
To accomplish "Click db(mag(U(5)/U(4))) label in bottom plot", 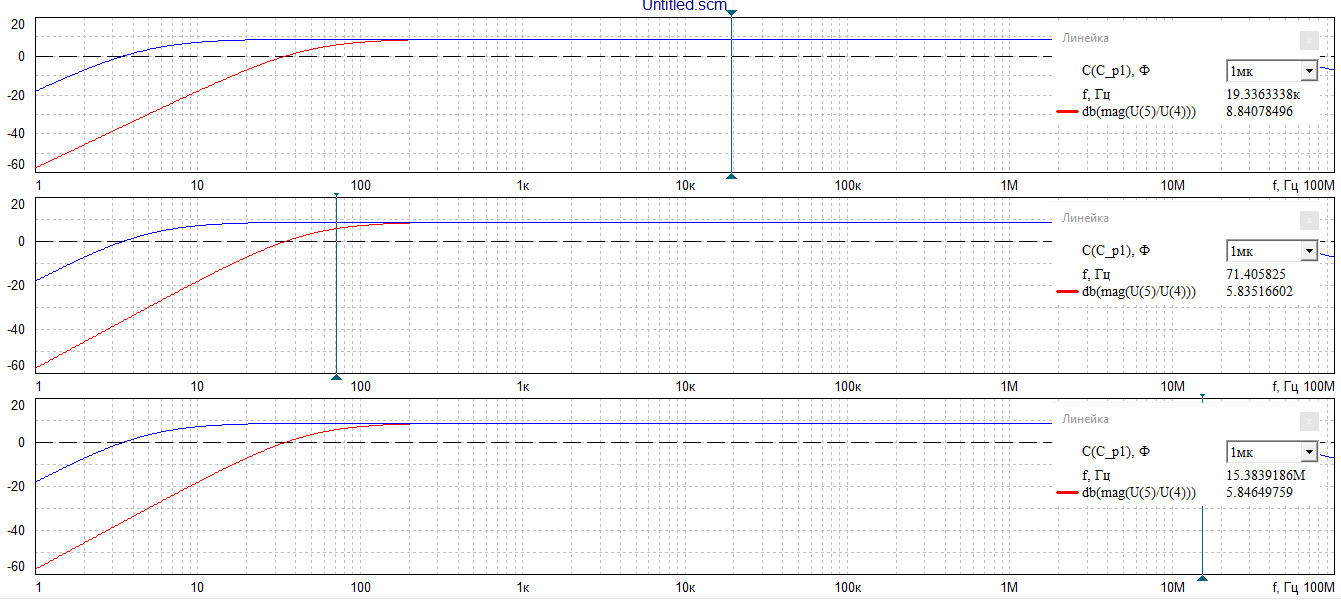I will pyautogui.click(x=1138, y=492).
